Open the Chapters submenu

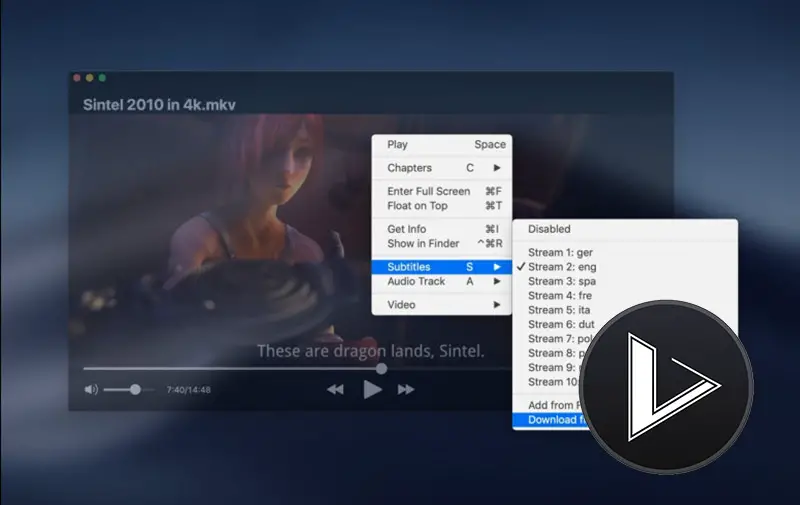442,168
